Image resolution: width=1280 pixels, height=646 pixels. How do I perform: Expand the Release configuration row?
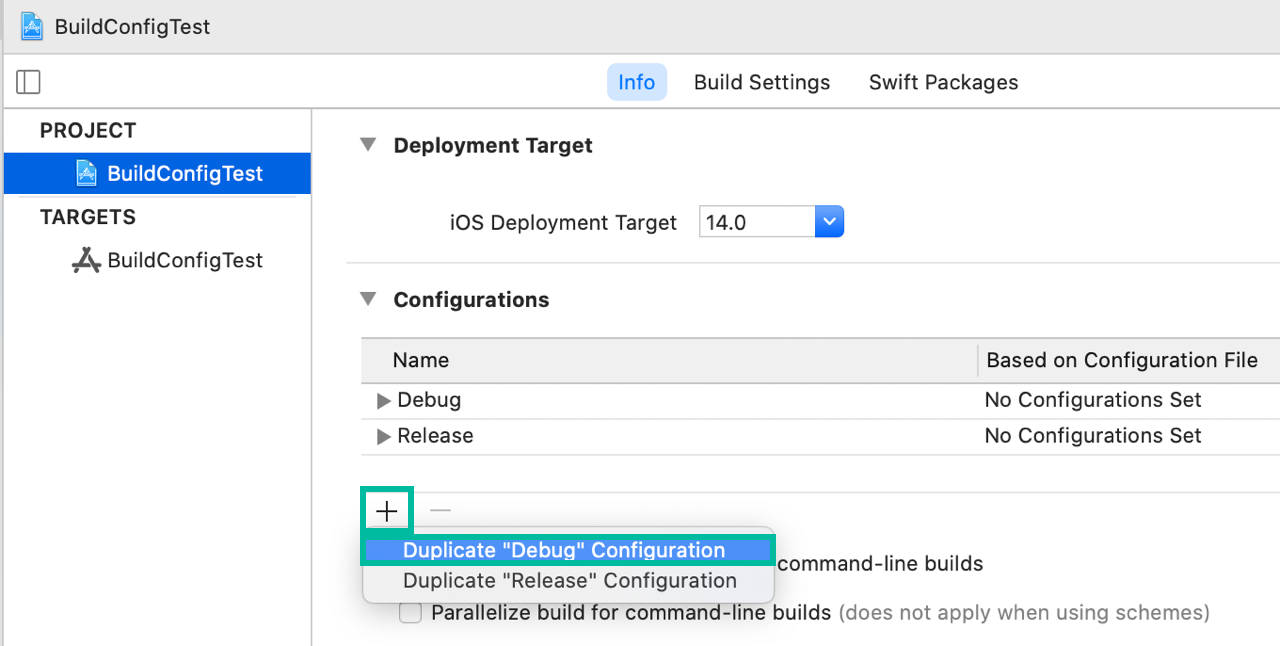(x=383, y=437)
